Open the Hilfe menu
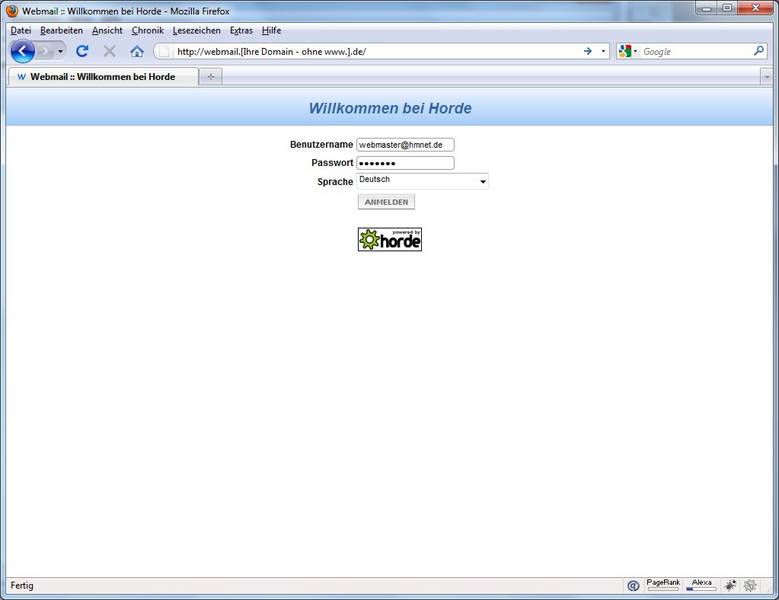This screenshot has height=600, width=779. click(271, 30)
